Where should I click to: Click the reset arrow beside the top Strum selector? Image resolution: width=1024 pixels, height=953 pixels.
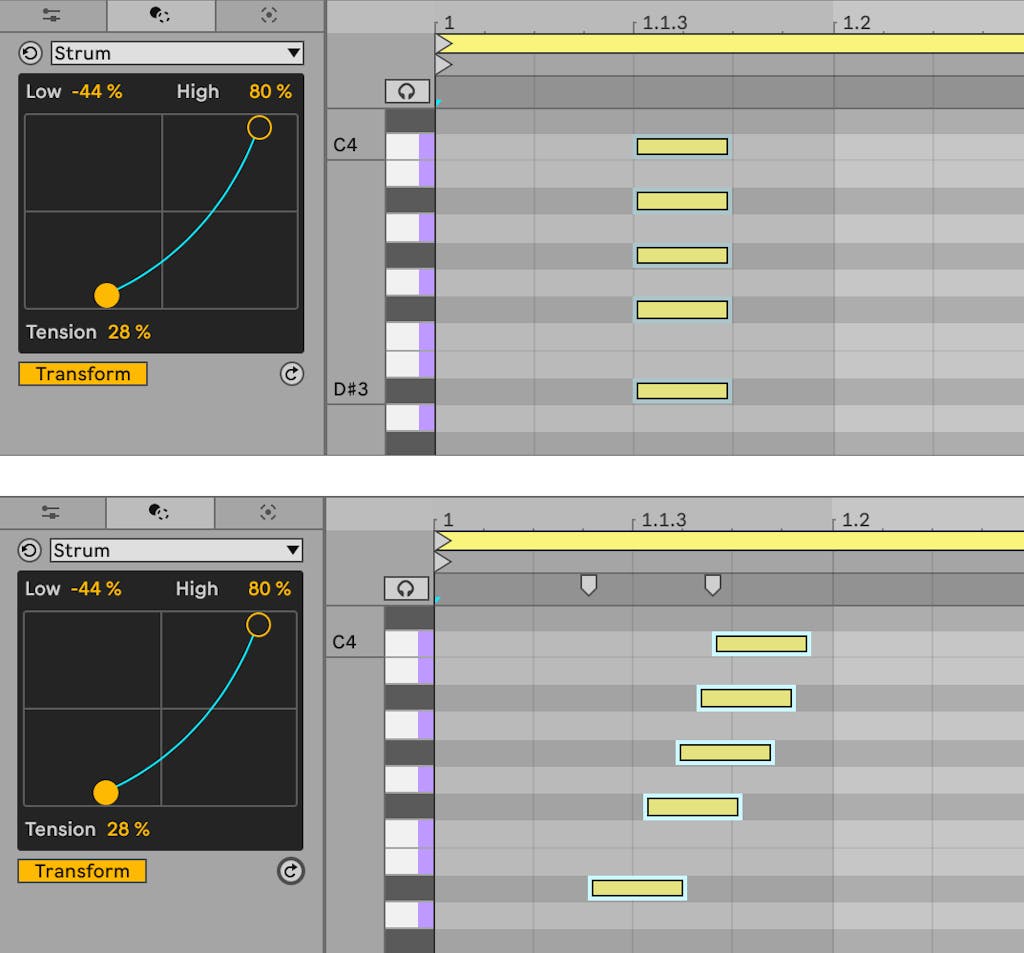pyautogui.click(x=31, y=52)
